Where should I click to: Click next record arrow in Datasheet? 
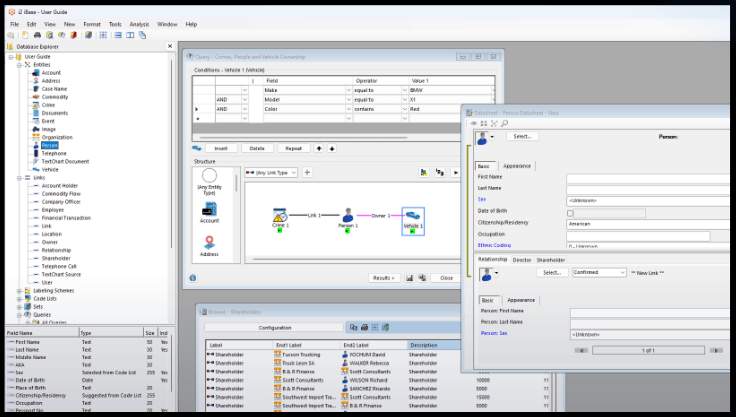coord(716,350)
